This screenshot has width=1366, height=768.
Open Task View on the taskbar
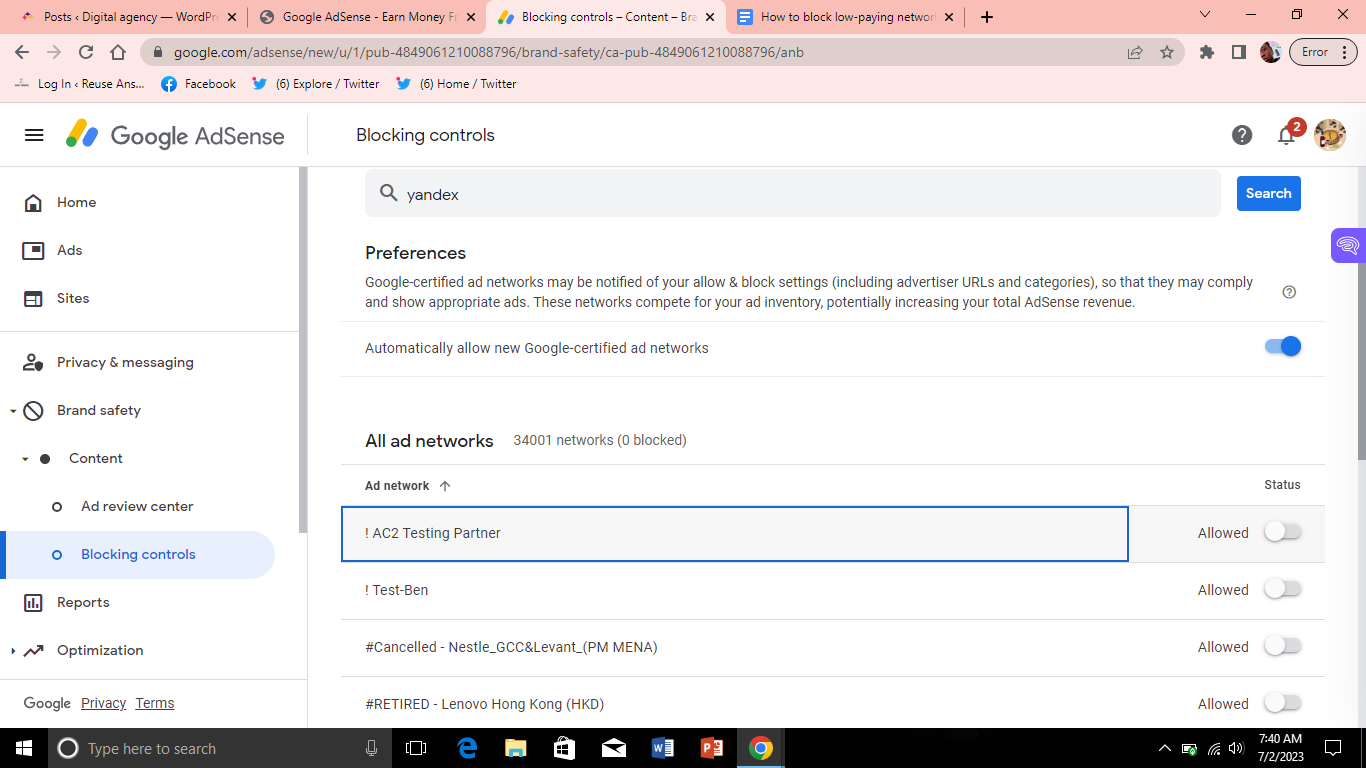[416, 748]
